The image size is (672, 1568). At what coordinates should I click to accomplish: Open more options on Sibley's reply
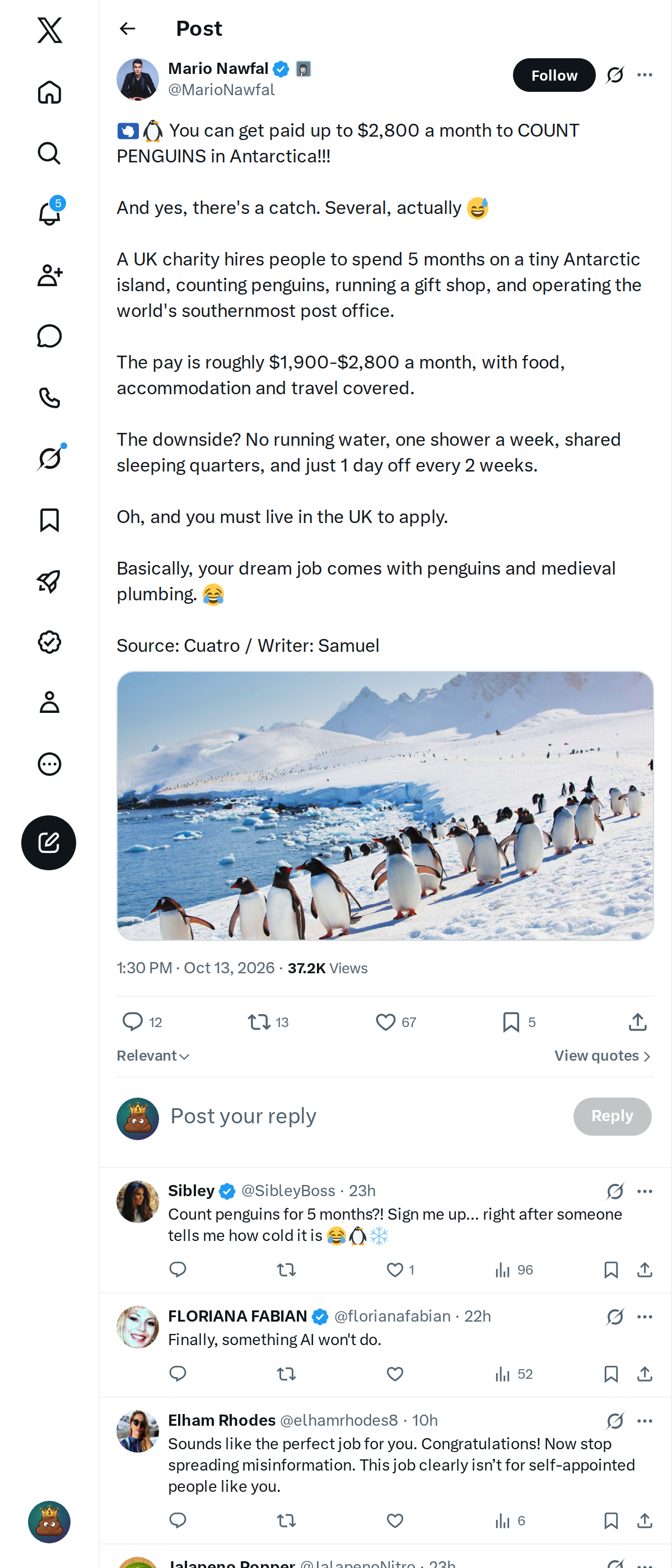[x=645, y=1191]
